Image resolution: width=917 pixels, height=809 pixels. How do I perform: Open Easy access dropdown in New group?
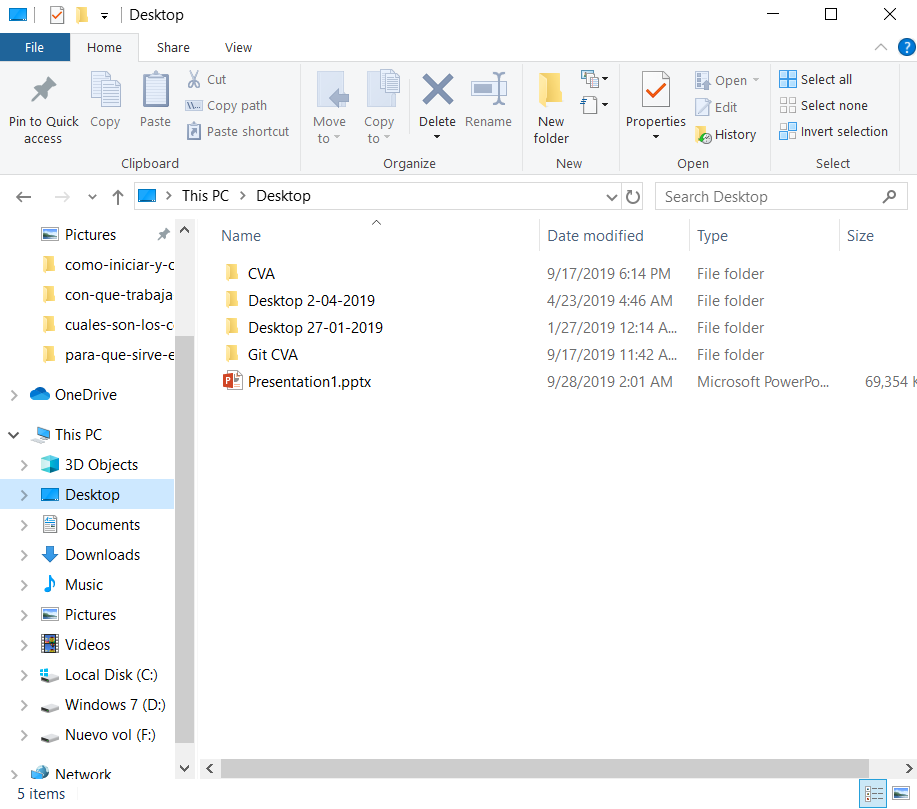tap(595, 105)
